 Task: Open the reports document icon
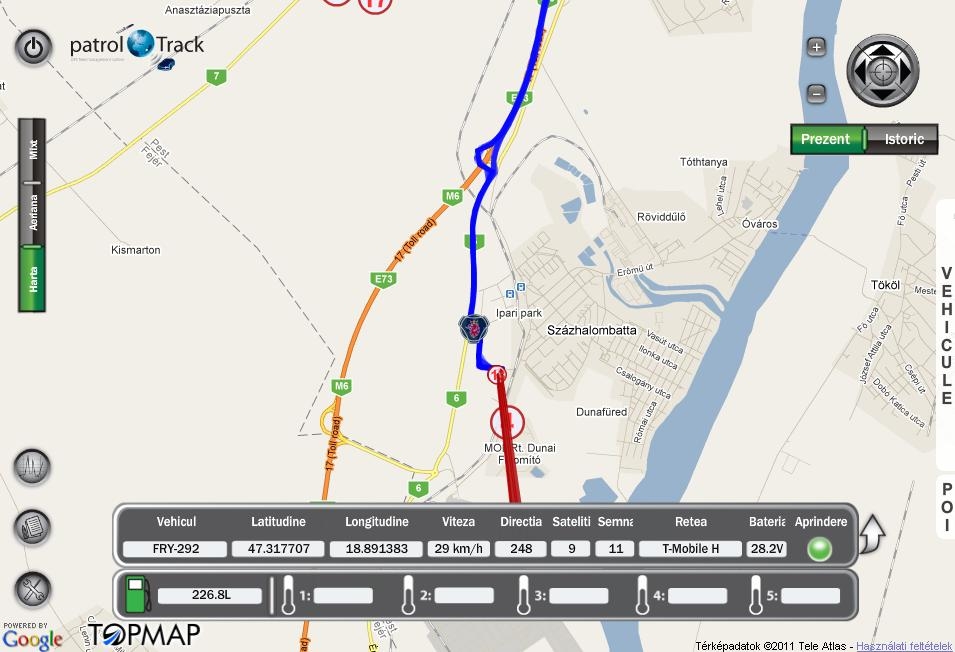click(x=32, y=527)
